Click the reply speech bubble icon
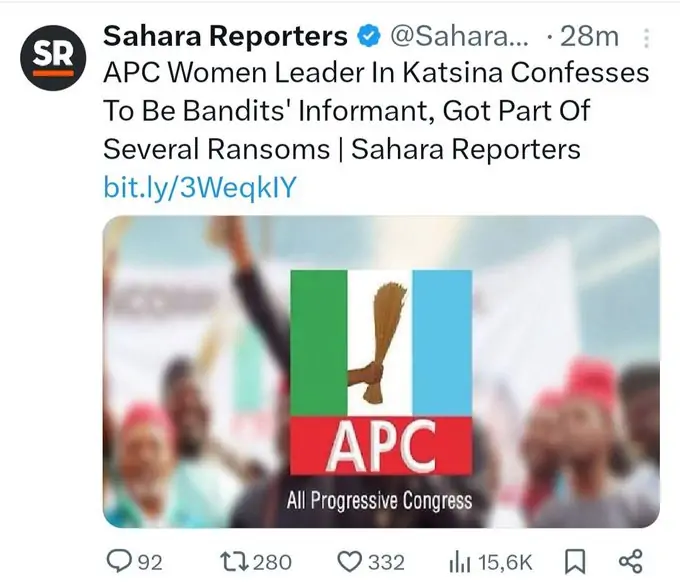Viewport: 680px width, 584px height. click(119, 561)
